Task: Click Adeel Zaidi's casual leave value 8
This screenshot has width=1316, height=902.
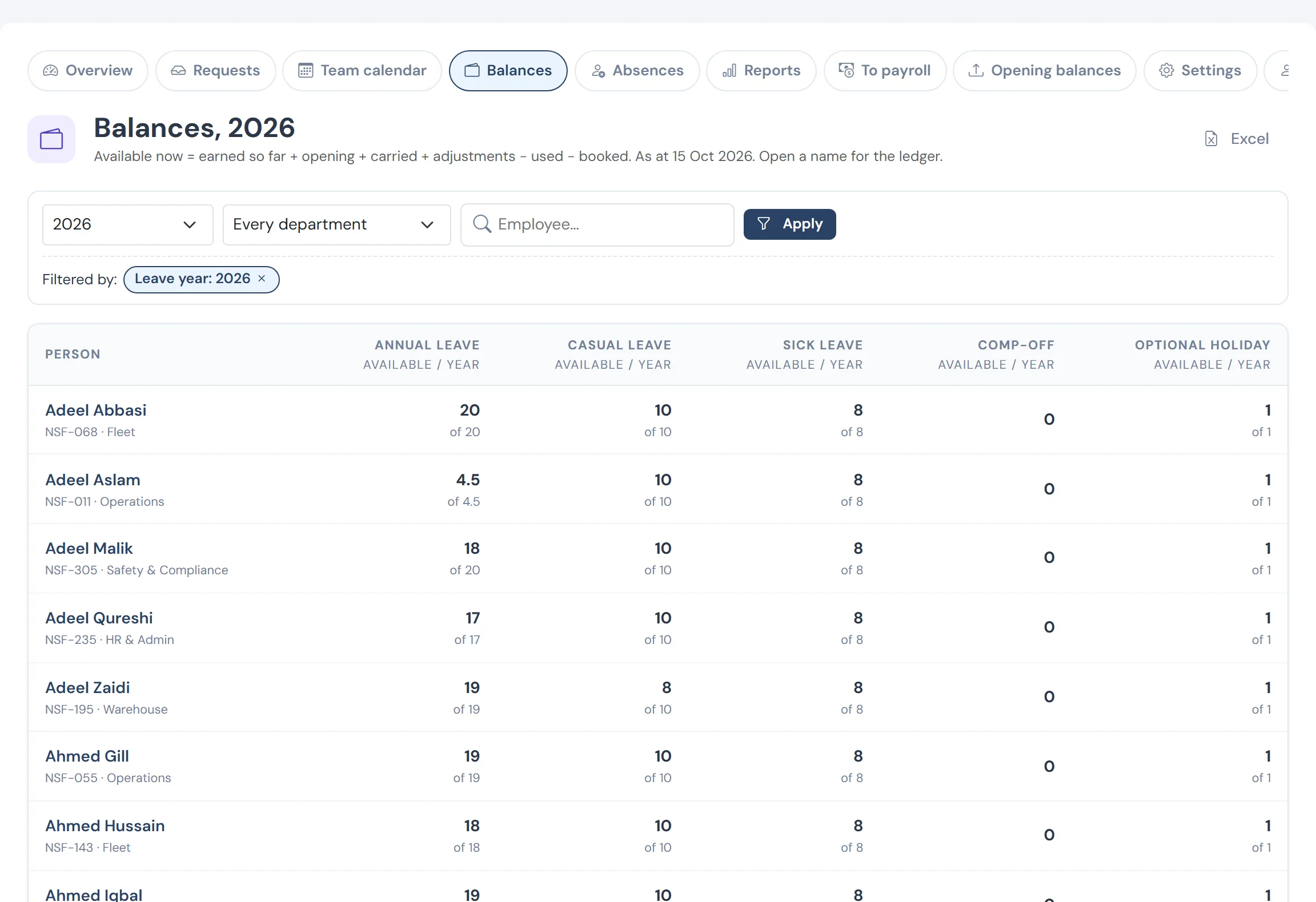Action: click(x=666, y=687)
